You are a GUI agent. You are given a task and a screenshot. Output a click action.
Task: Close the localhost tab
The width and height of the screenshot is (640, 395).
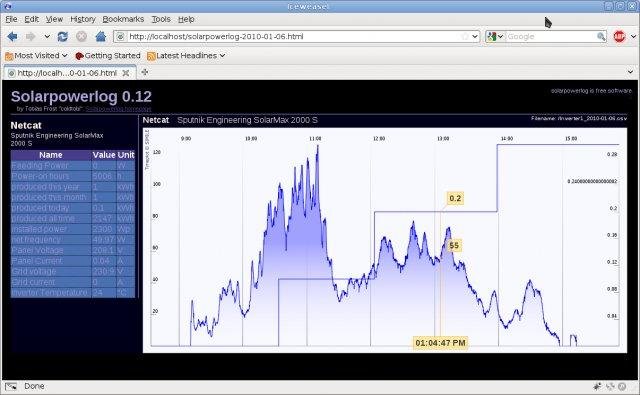pos(126,73)
